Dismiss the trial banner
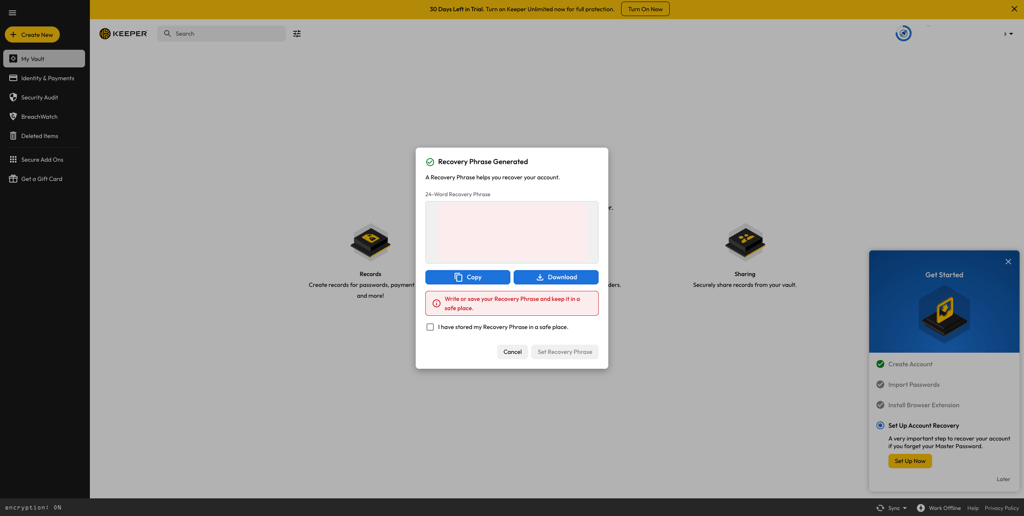The width and height of the screenshot is (1024, 516). click(1014, 9)
